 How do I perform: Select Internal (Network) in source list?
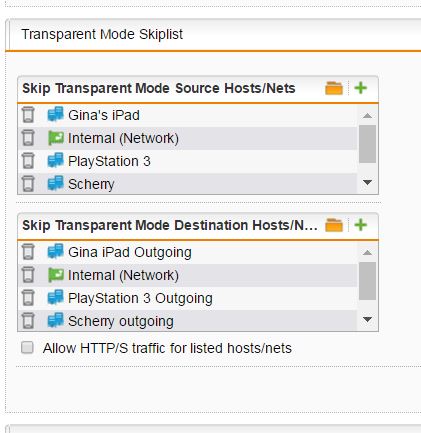point(188,138)
